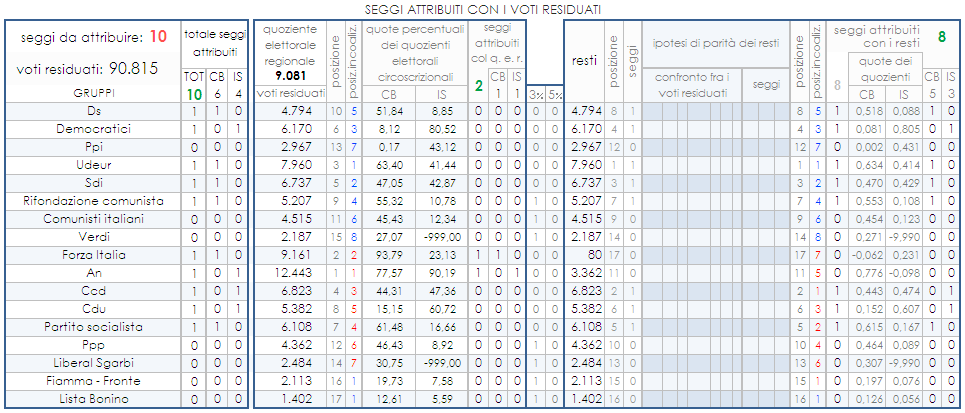965x413 pixels.
Task: Click the green total 10 under TOT
Action: tap(193, 93)
